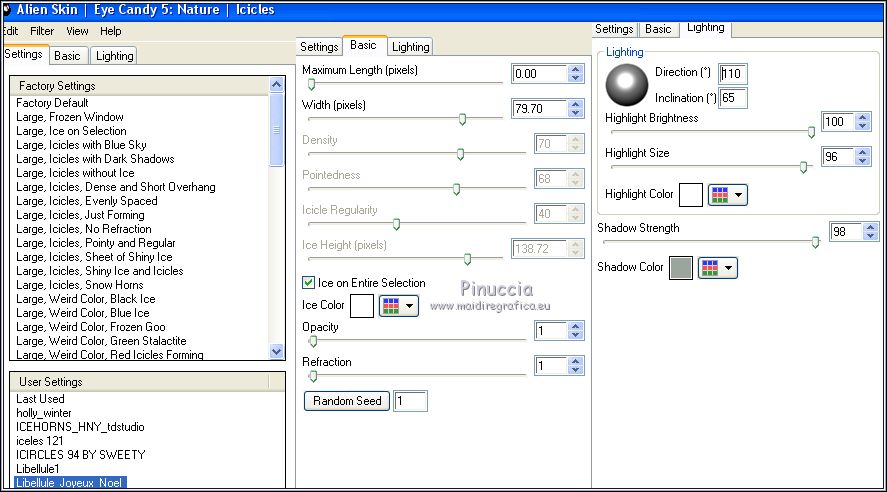Decrease Refraction with stepper down arrow
887x492 pixels.
[x=575, y=370]
